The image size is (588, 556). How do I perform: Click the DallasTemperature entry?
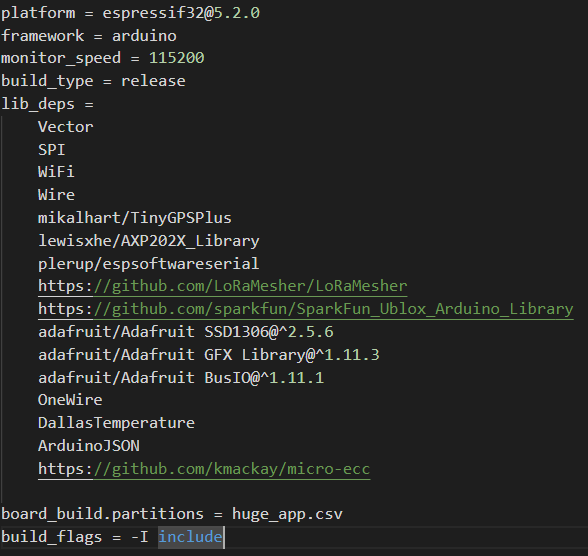116,423
